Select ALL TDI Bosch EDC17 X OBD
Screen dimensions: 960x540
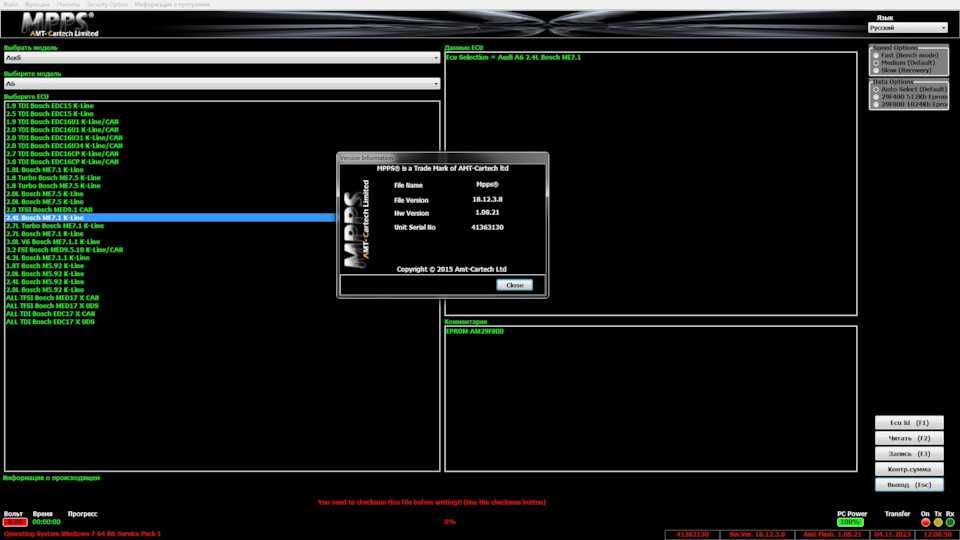[x=50, y=321]
